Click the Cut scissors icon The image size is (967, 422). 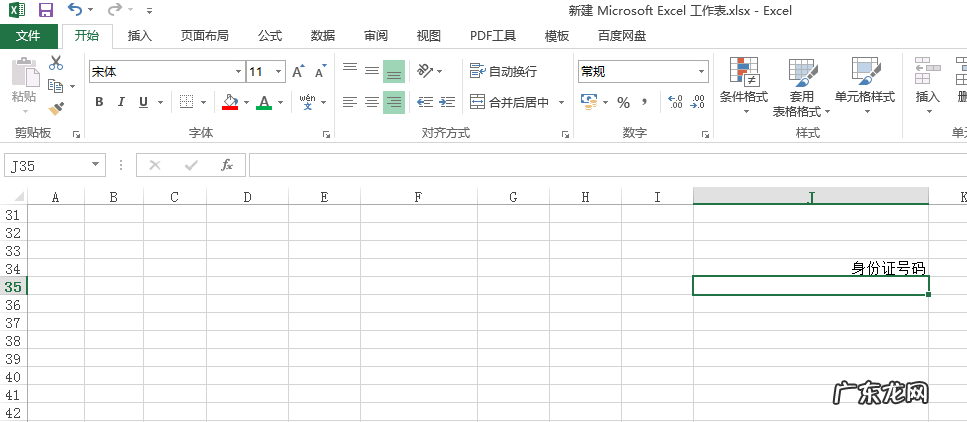pos(56,64)
